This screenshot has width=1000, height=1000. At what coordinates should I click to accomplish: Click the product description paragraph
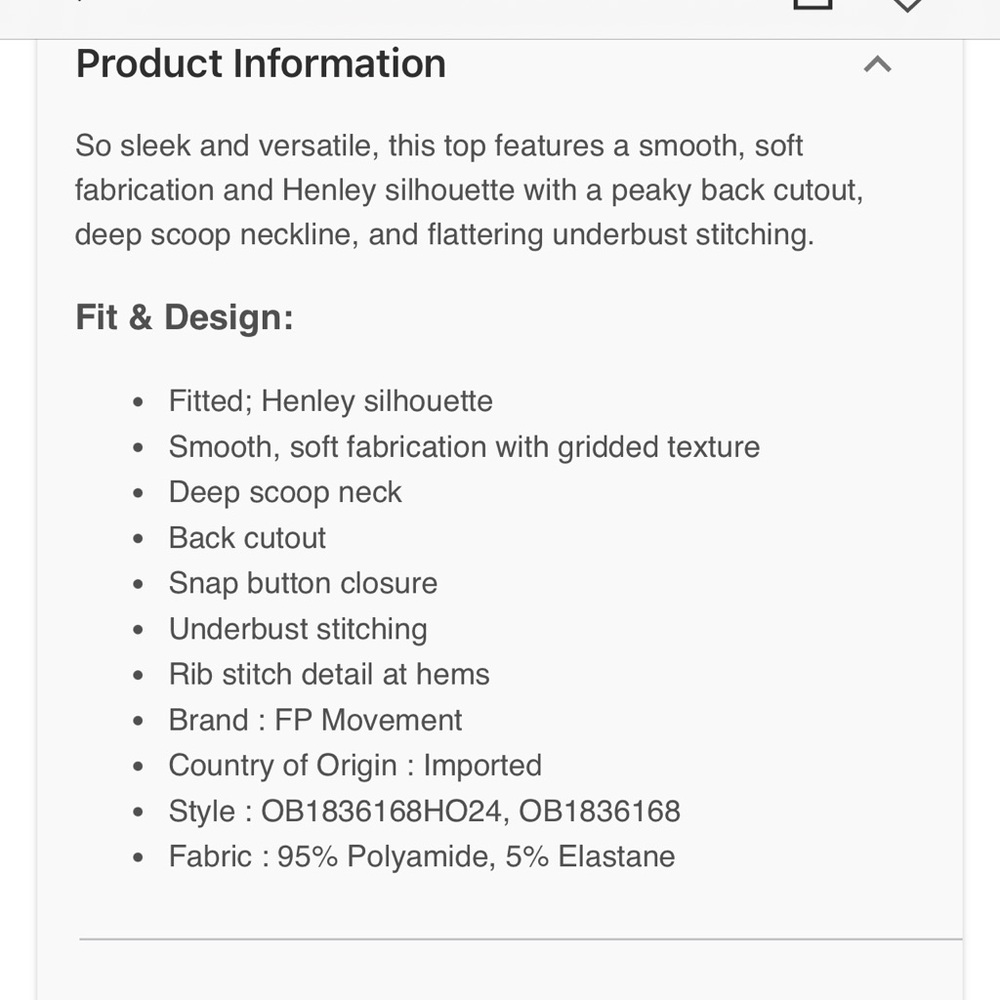469,190
